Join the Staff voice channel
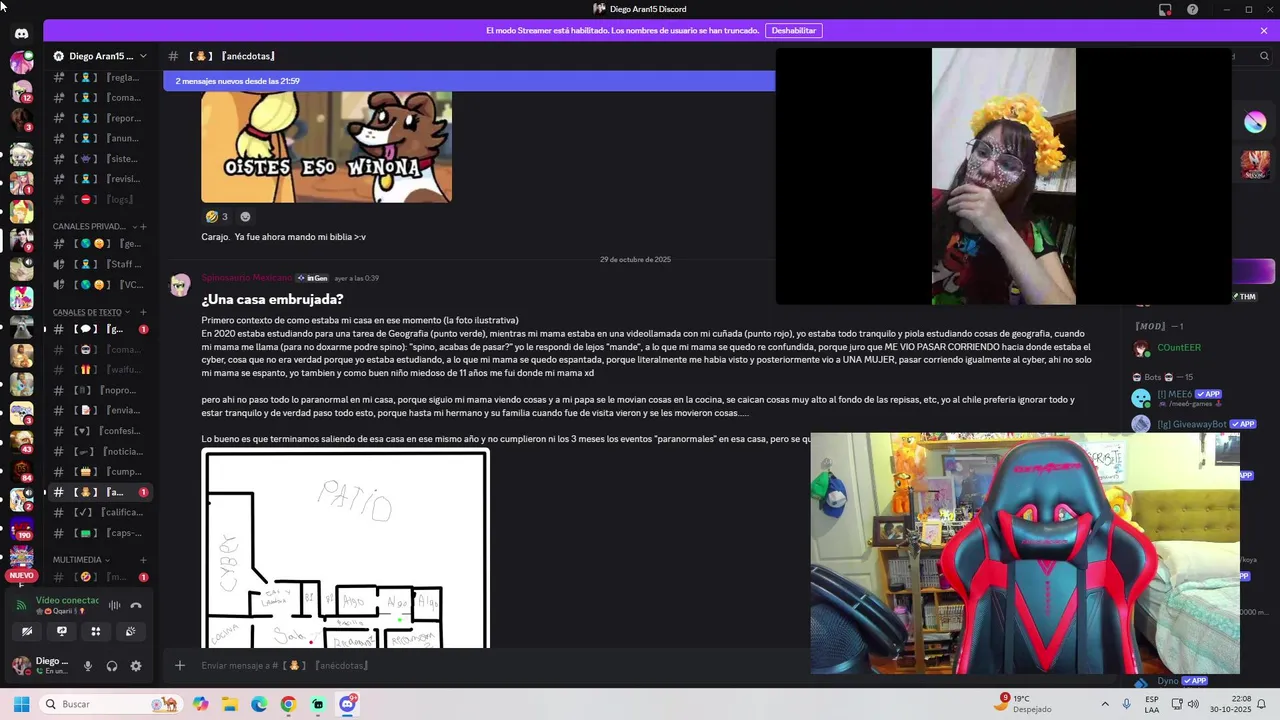The image size is (1280, 720). point(100,264)
